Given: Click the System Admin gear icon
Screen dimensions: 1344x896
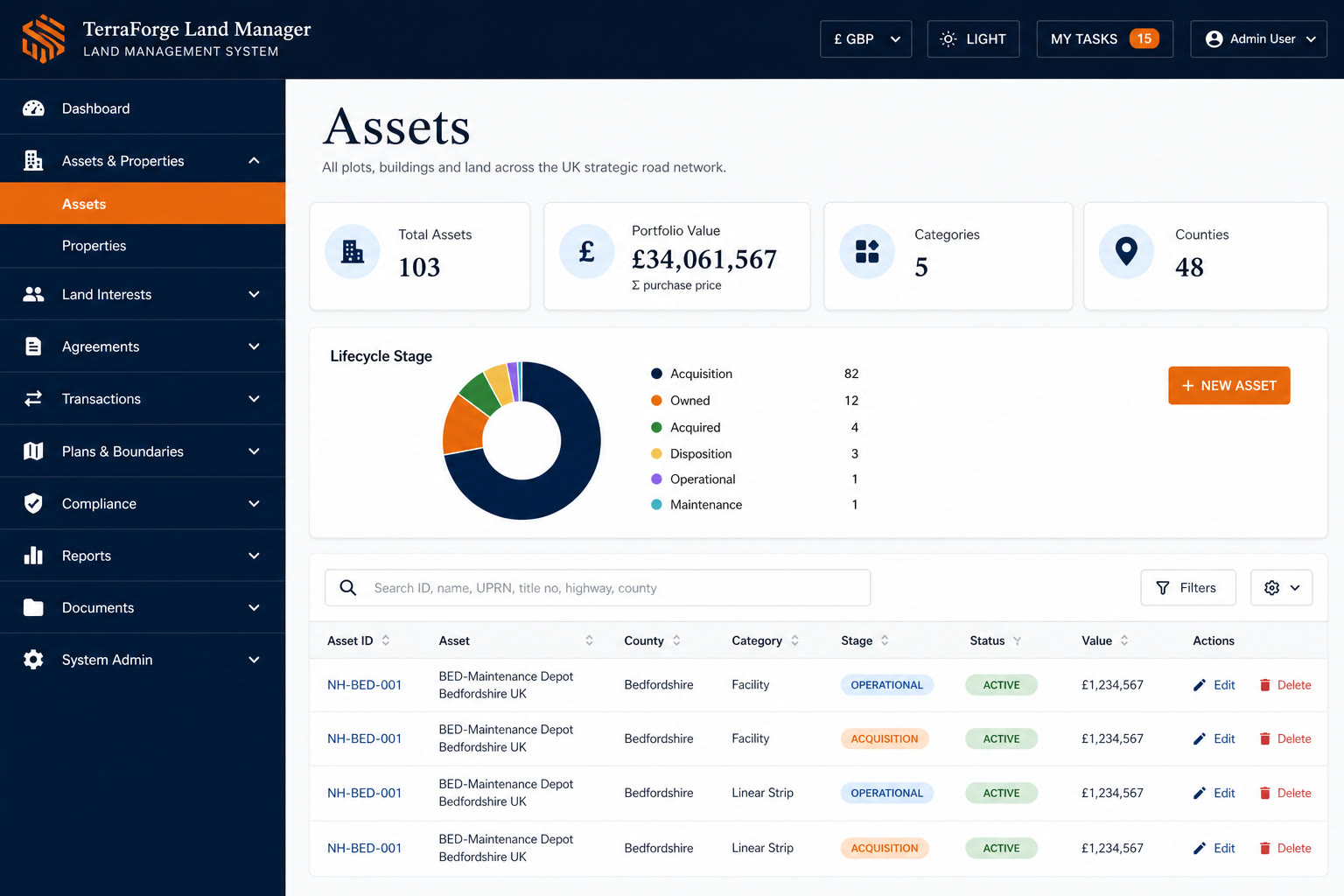Looking at the screenshot, I should point(33,660).
